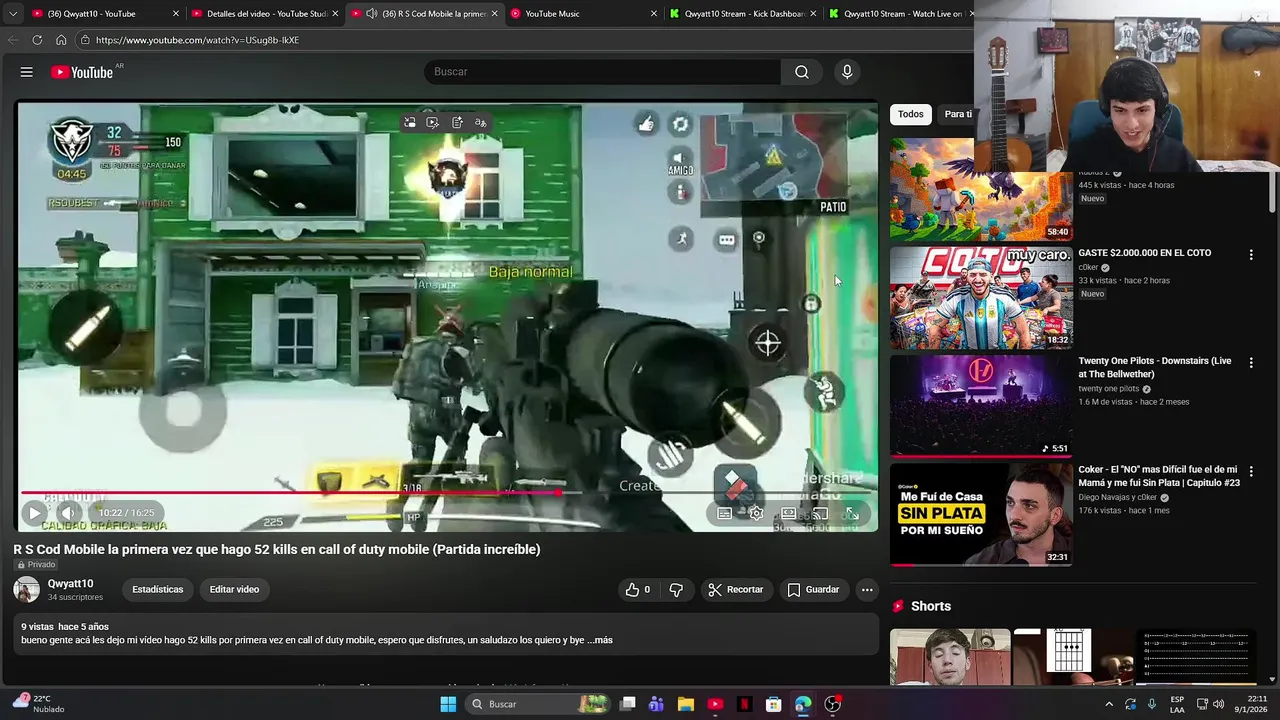Open the Estadísticas button
The image size is (1280, 720).
[x=158, y=590]
